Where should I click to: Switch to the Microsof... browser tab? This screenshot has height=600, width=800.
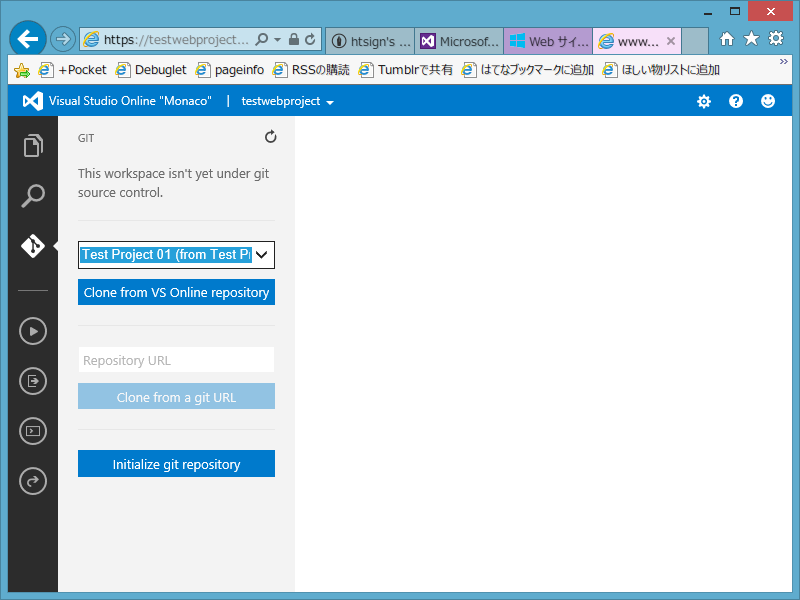click(459, 41)
